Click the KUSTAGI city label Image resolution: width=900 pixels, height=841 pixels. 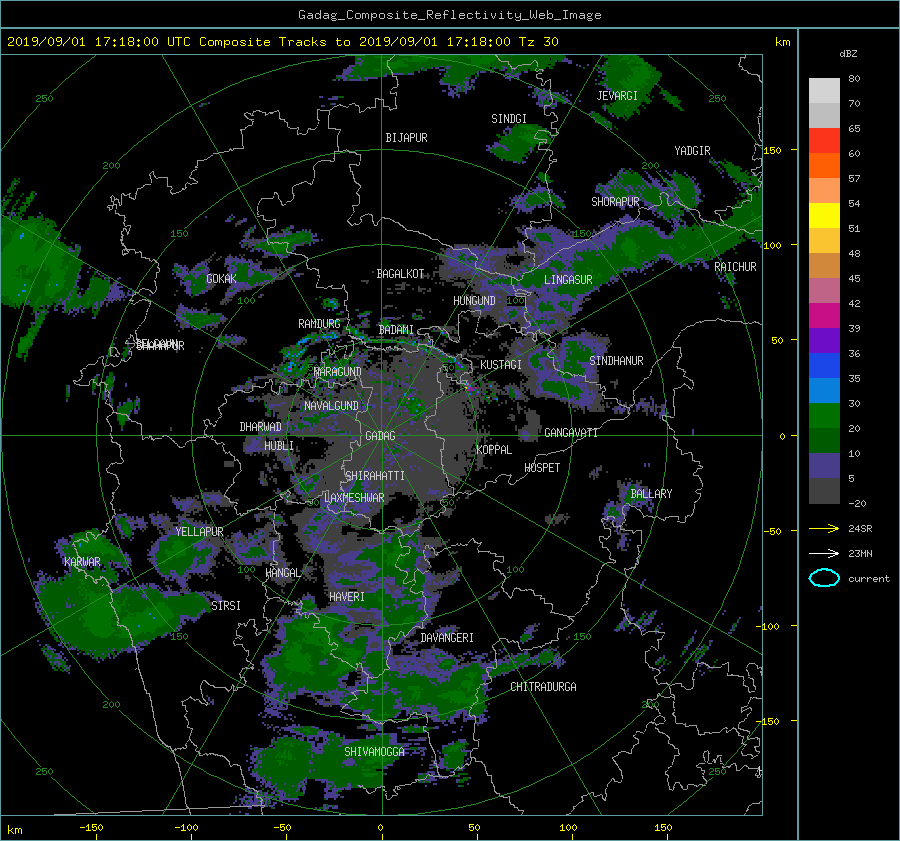[501, 365]
